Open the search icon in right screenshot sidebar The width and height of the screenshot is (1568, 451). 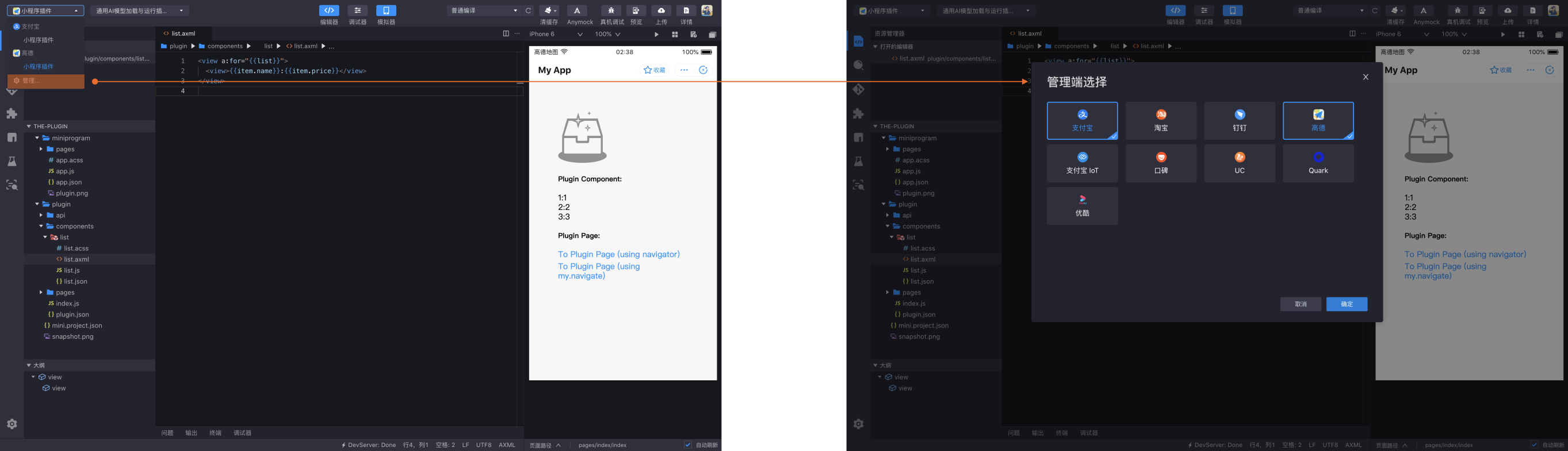pos(858,65)
